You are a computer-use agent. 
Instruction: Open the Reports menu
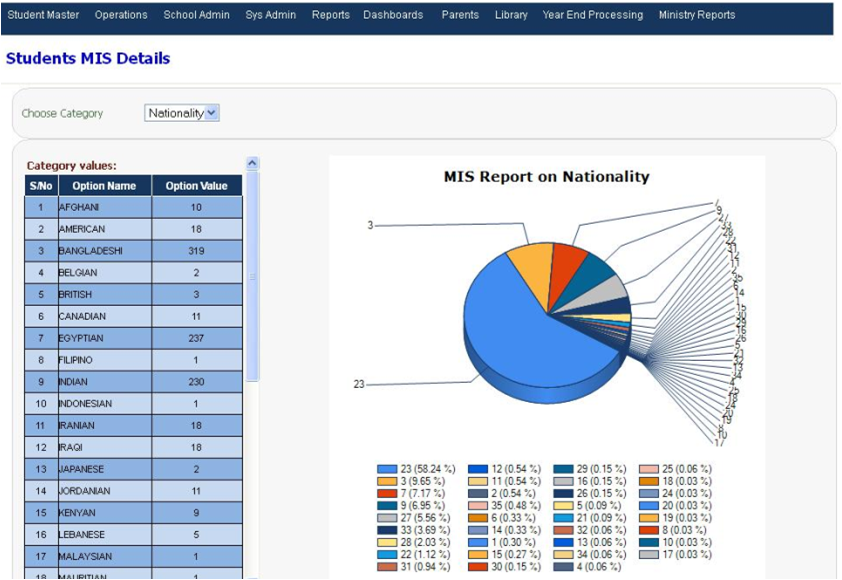tap(330, 15)
